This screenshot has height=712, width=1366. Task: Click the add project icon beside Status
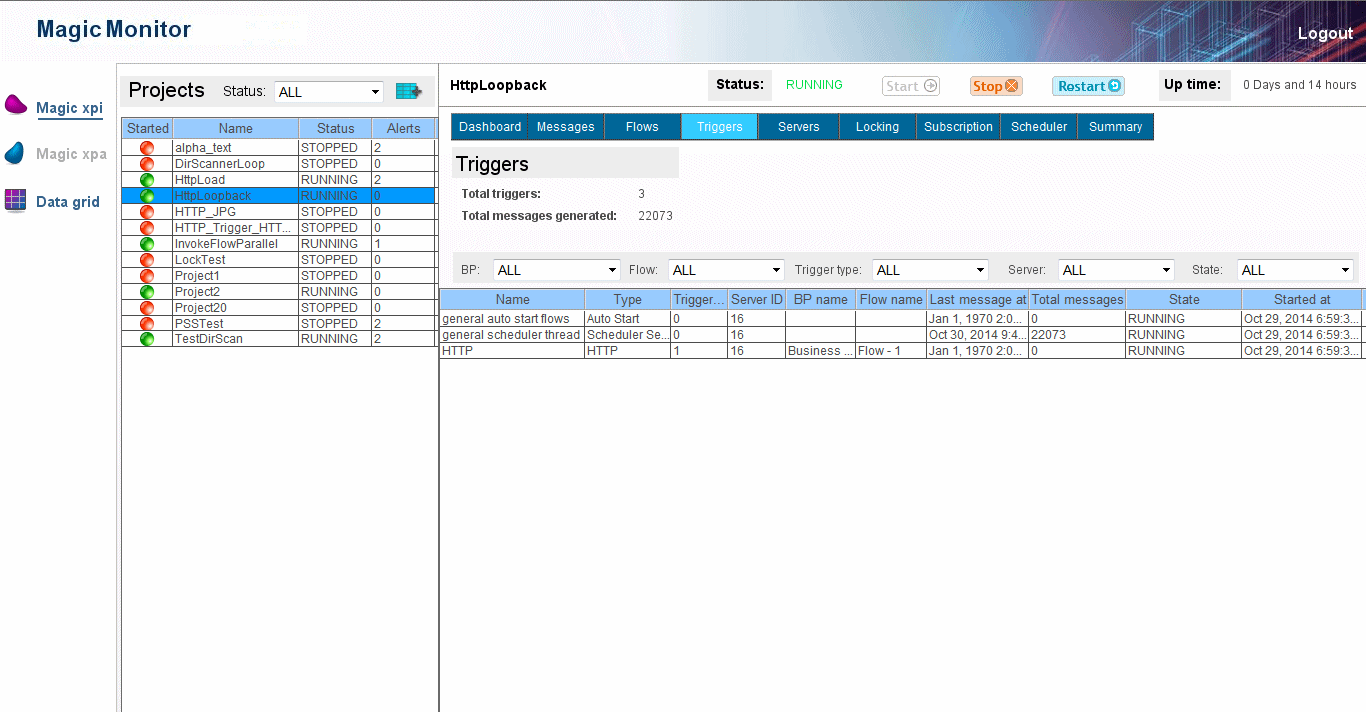(x=408, y=91)
